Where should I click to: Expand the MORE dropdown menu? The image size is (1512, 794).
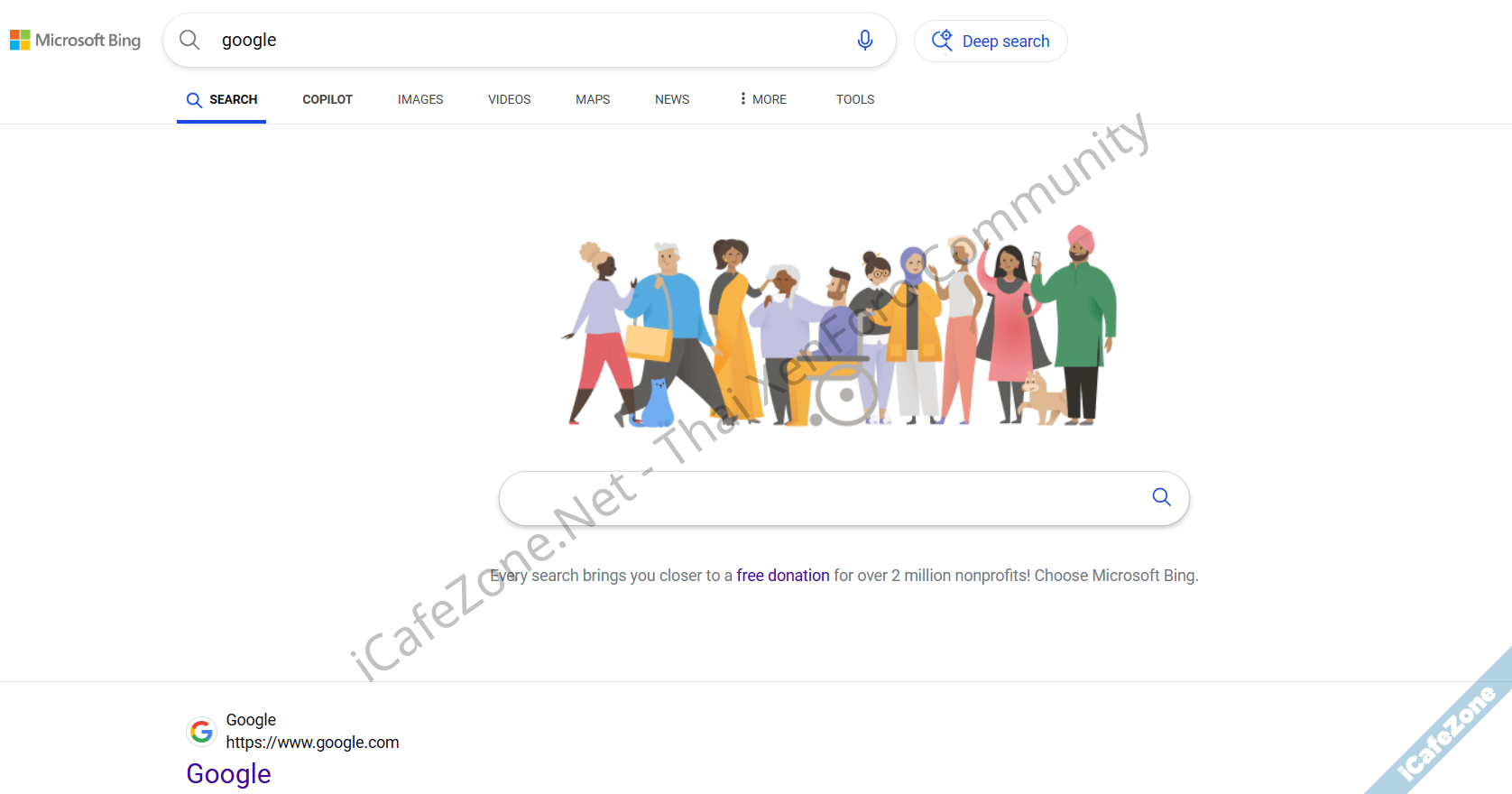pos(762,99)
